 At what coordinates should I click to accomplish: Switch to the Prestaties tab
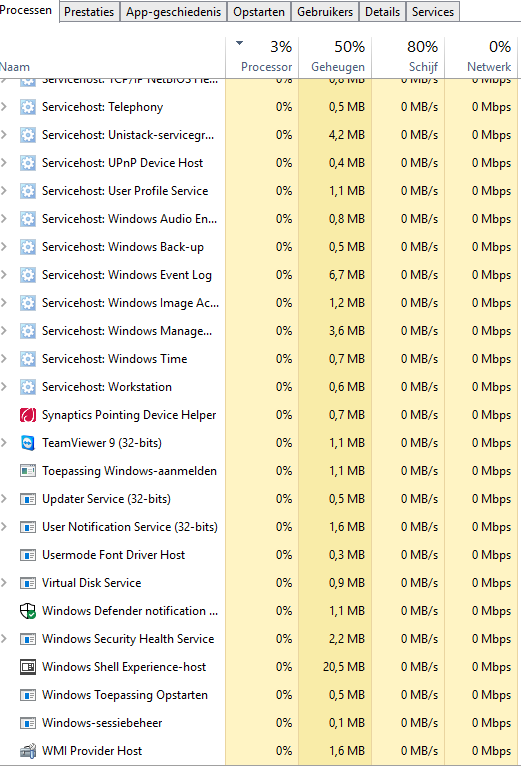pyautogui.click(x=89, y=12)
